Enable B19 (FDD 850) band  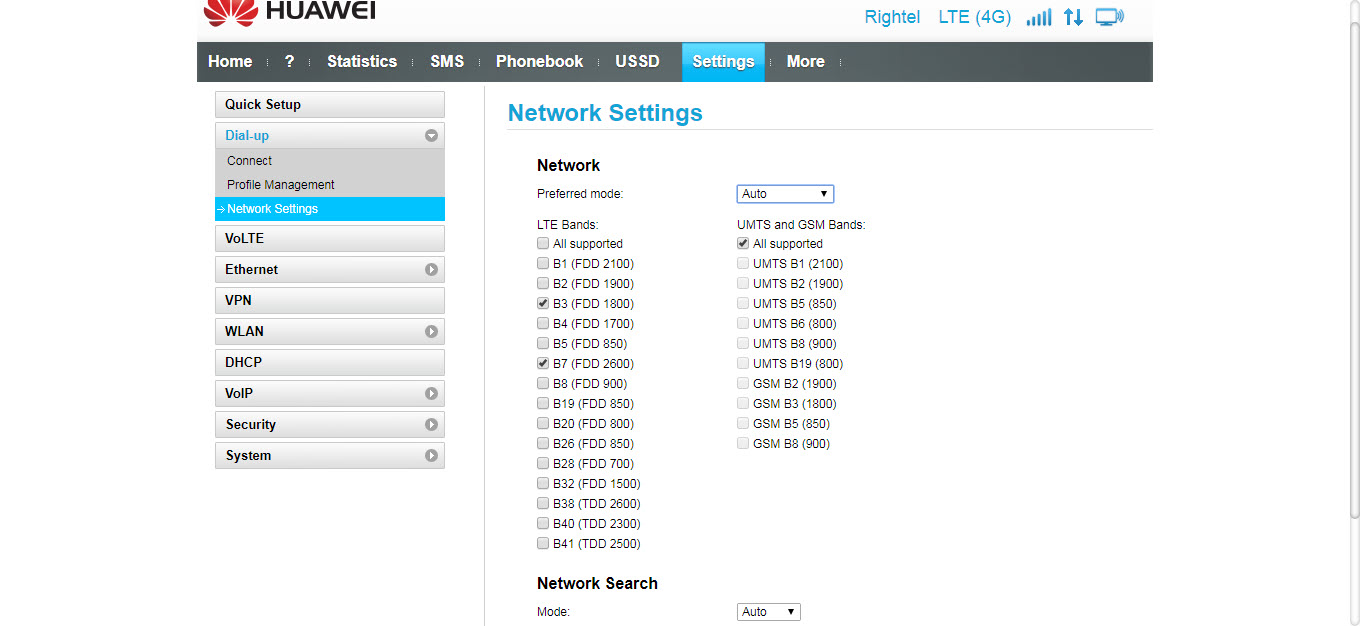[x=543, y=404]
